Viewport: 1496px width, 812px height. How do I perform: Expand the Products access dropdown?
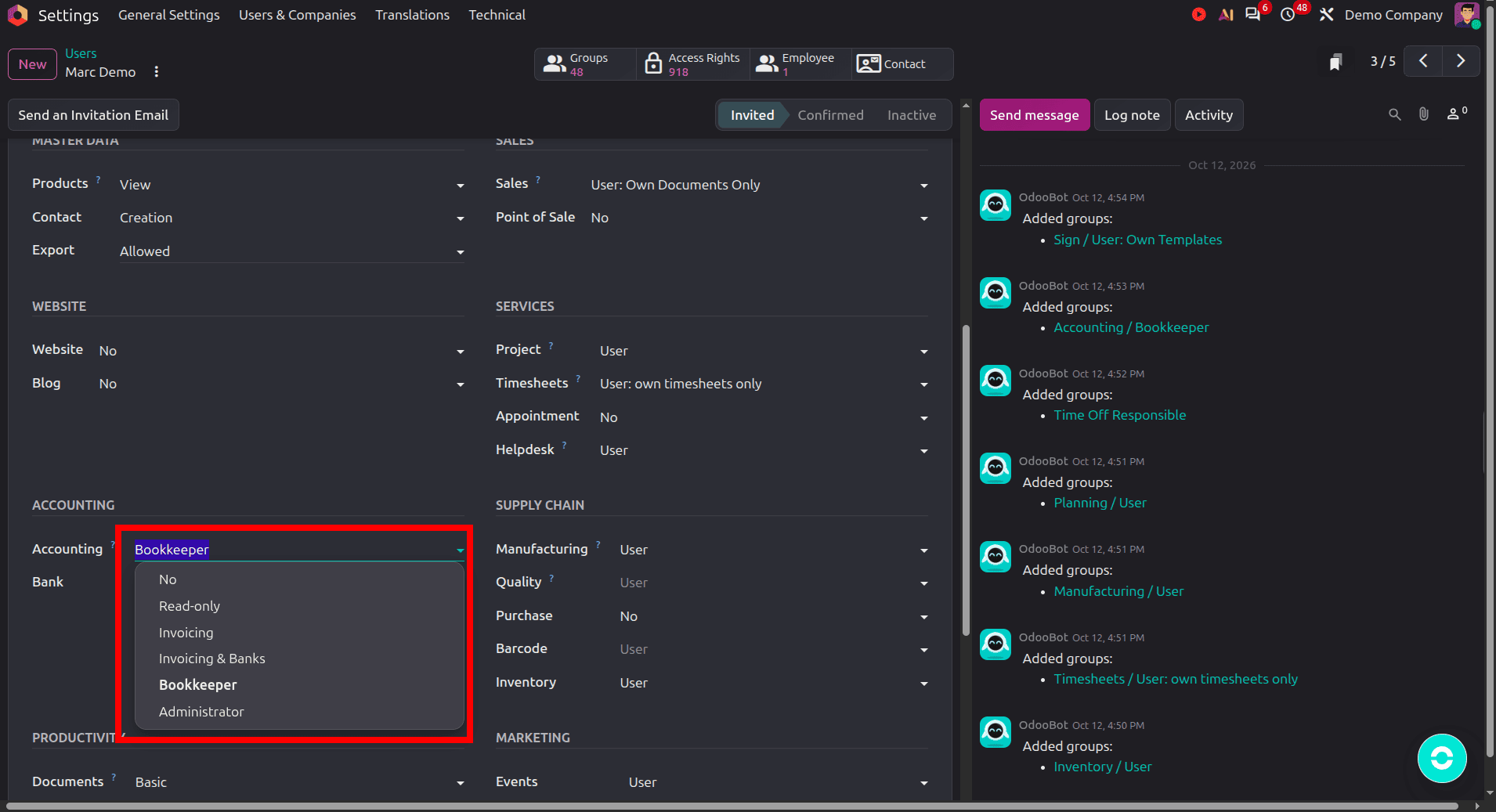pos(292,185)
